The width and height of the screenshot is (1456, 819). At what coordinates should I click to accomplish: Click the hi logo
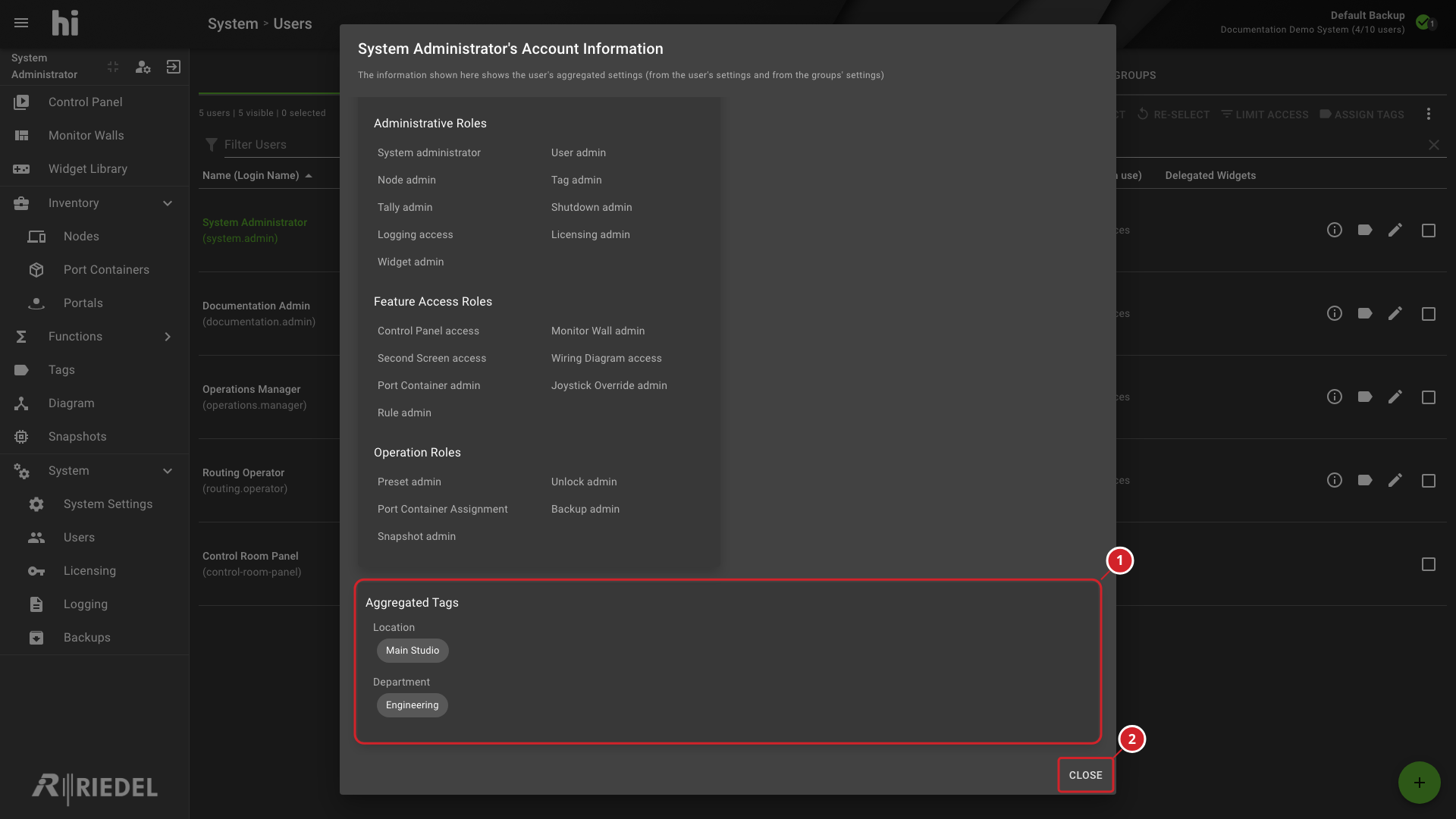(x=64, y=23)
